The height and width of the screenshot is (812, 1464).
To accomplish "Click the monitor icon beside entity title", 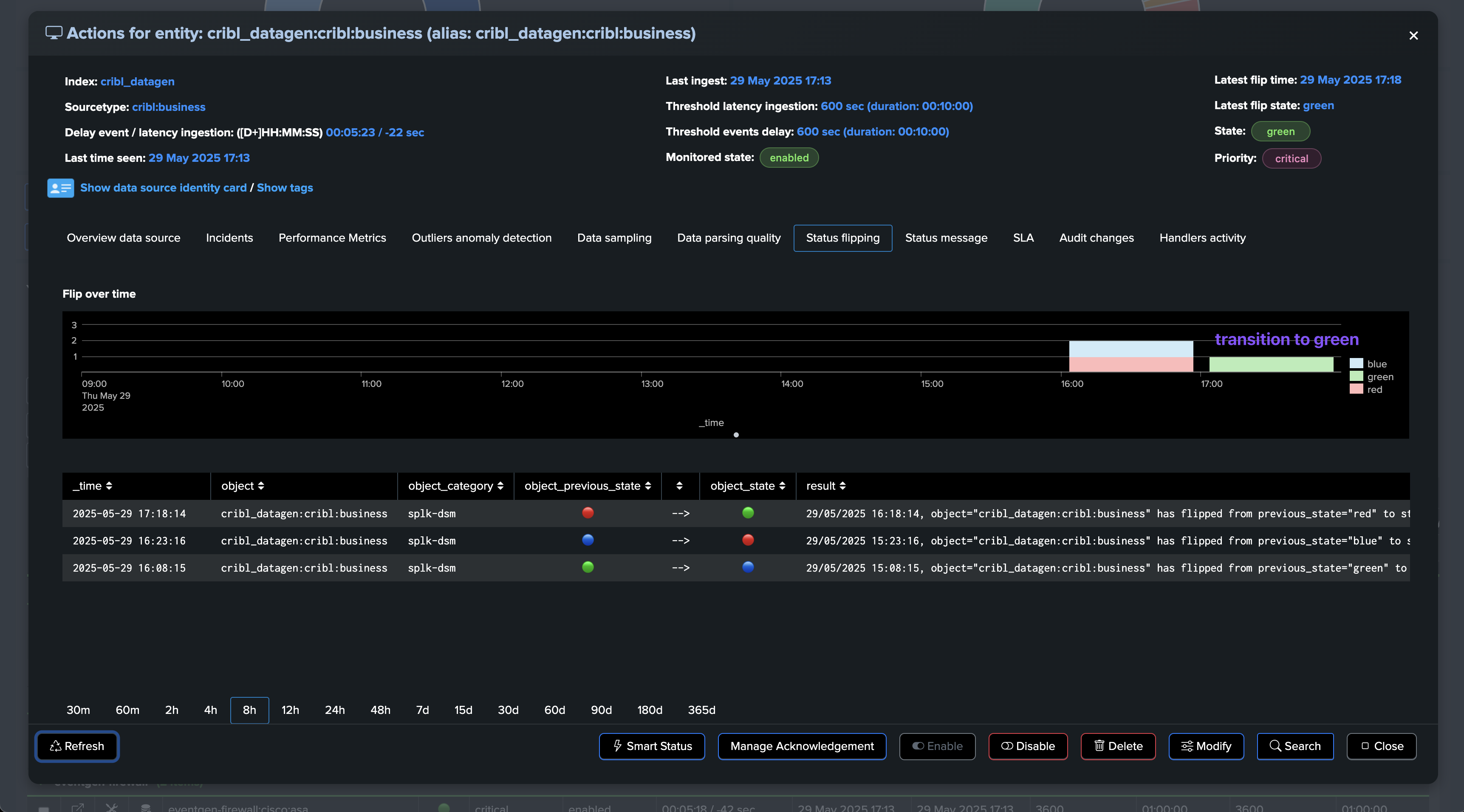I will 54,33.
